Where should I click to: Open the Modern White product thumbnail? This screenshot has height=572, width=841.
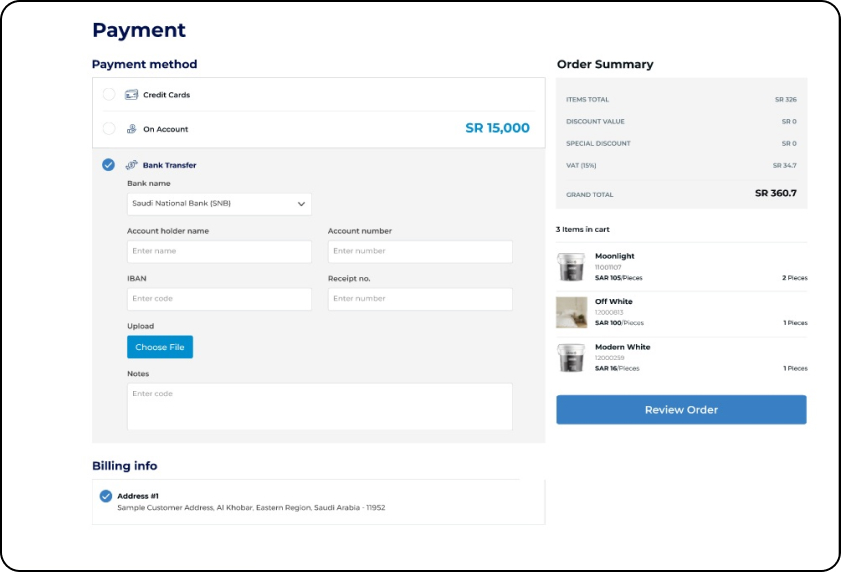[x=571, y=357]
